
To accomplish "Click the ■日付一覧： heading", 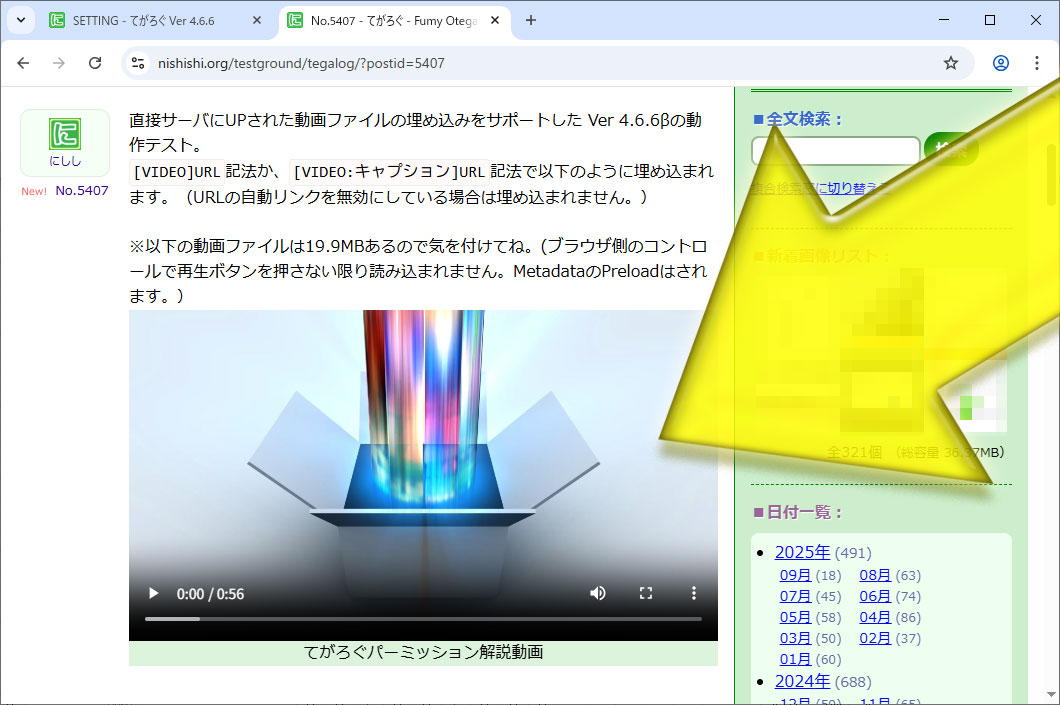I will point(798,512).
